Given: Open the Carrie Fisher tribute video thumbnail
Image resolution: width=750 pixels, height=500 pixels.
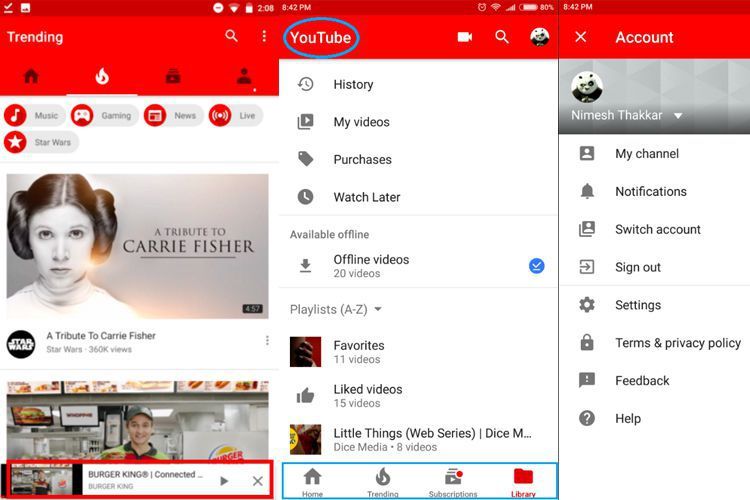Looking at the screenshot, I should [x=138, y=246].
